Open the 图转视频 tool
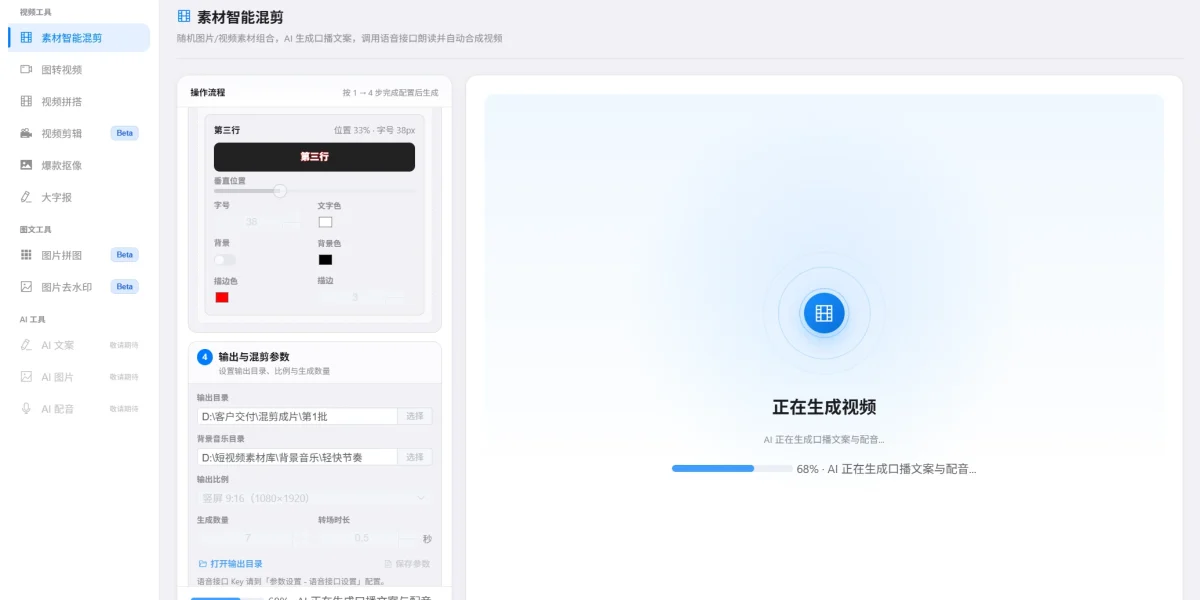The width and height of the screenshot is (1200, 600). click(79, 70)
